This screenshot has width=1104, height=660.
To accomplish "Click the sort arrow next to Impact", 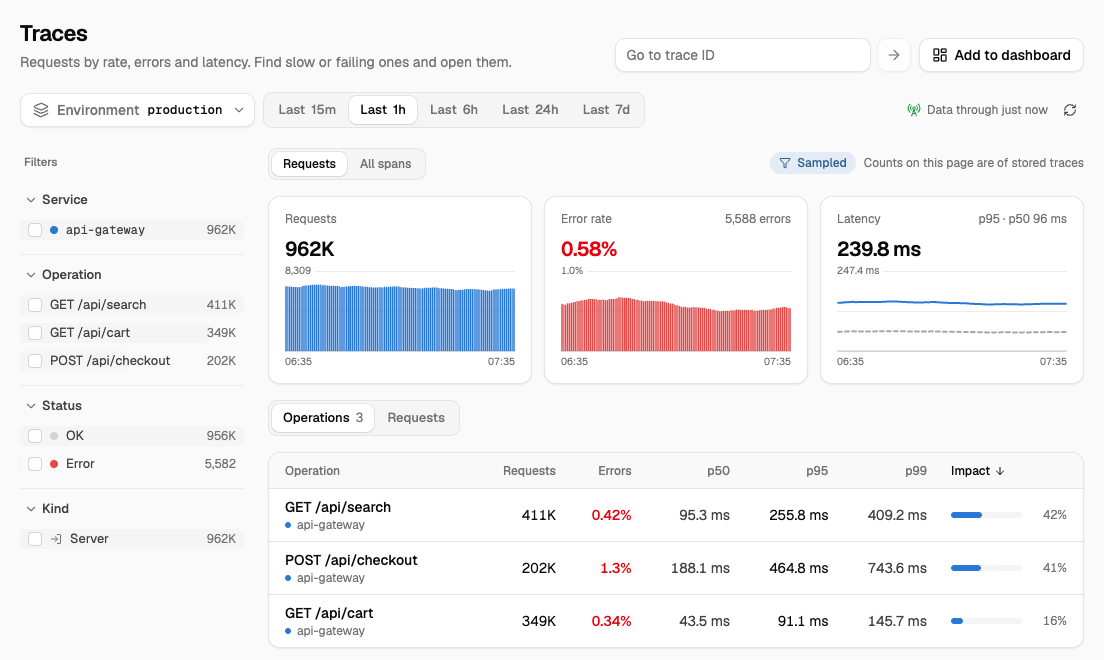I will [x=1000, y=471].
